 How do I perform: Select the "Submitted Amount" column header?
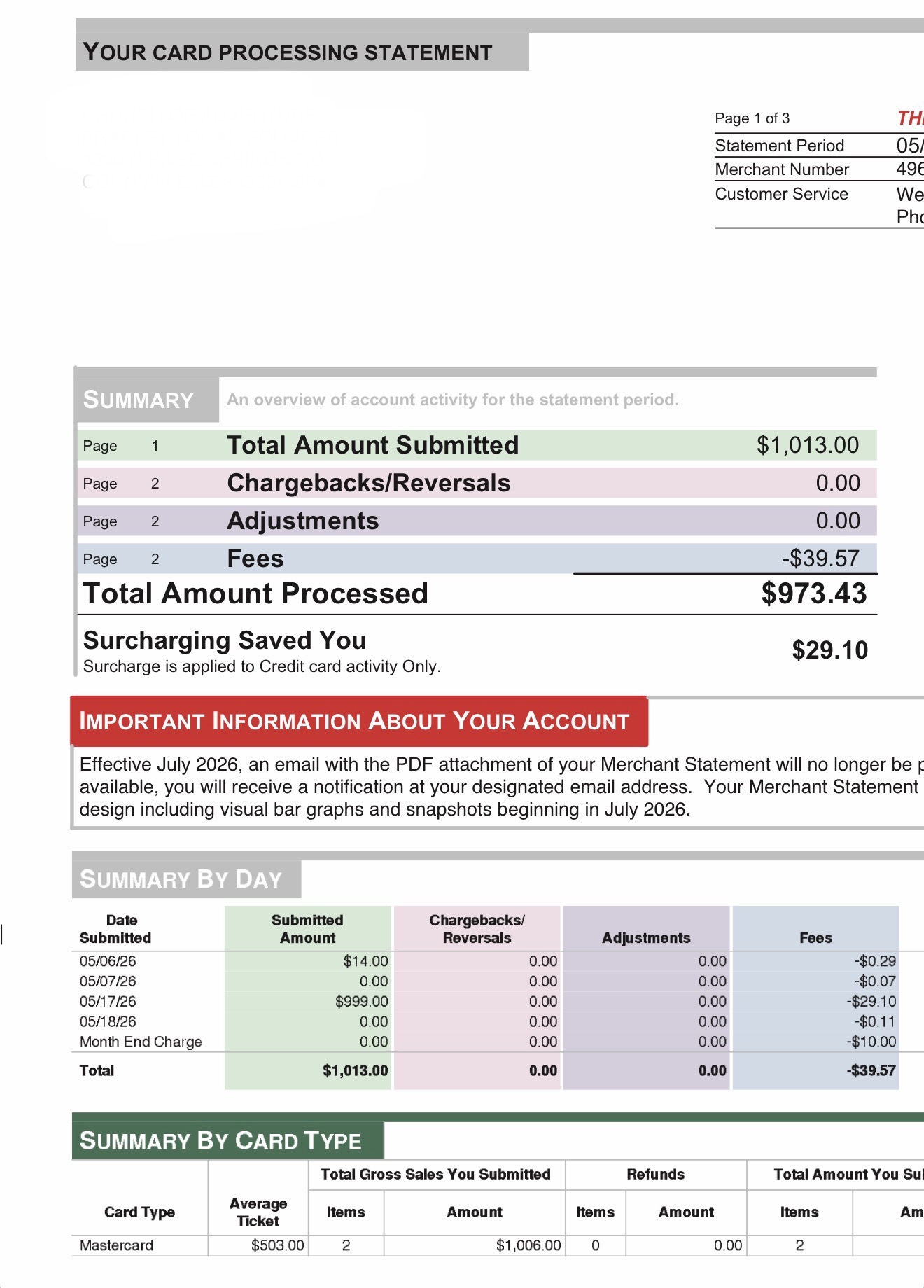pyautogui.click(x=307, y=929)
